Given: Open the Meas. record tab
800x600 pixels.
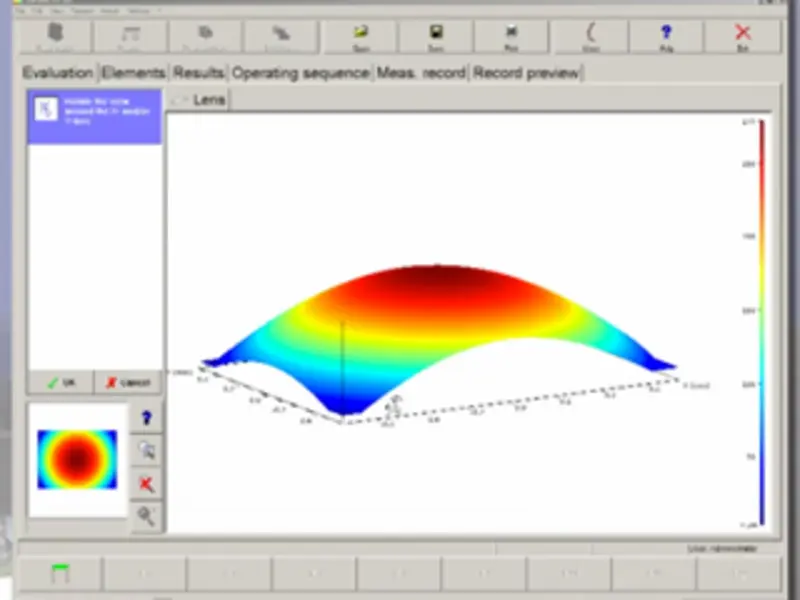Looking at the screenshot, I should [421, 73].
